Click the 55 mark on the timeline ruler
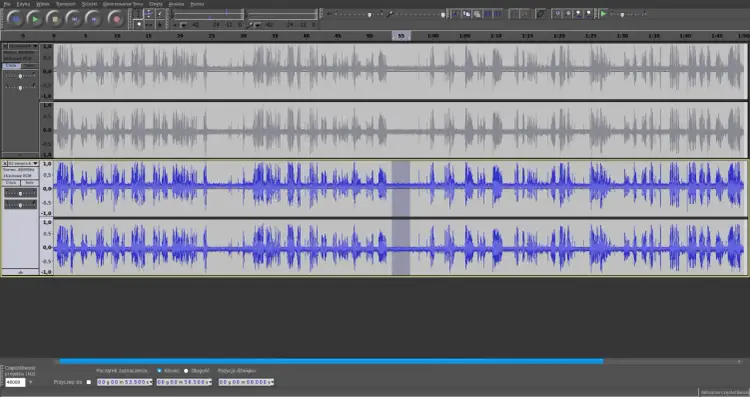This screenshot has height=397, width=750. tap(401, 36)
